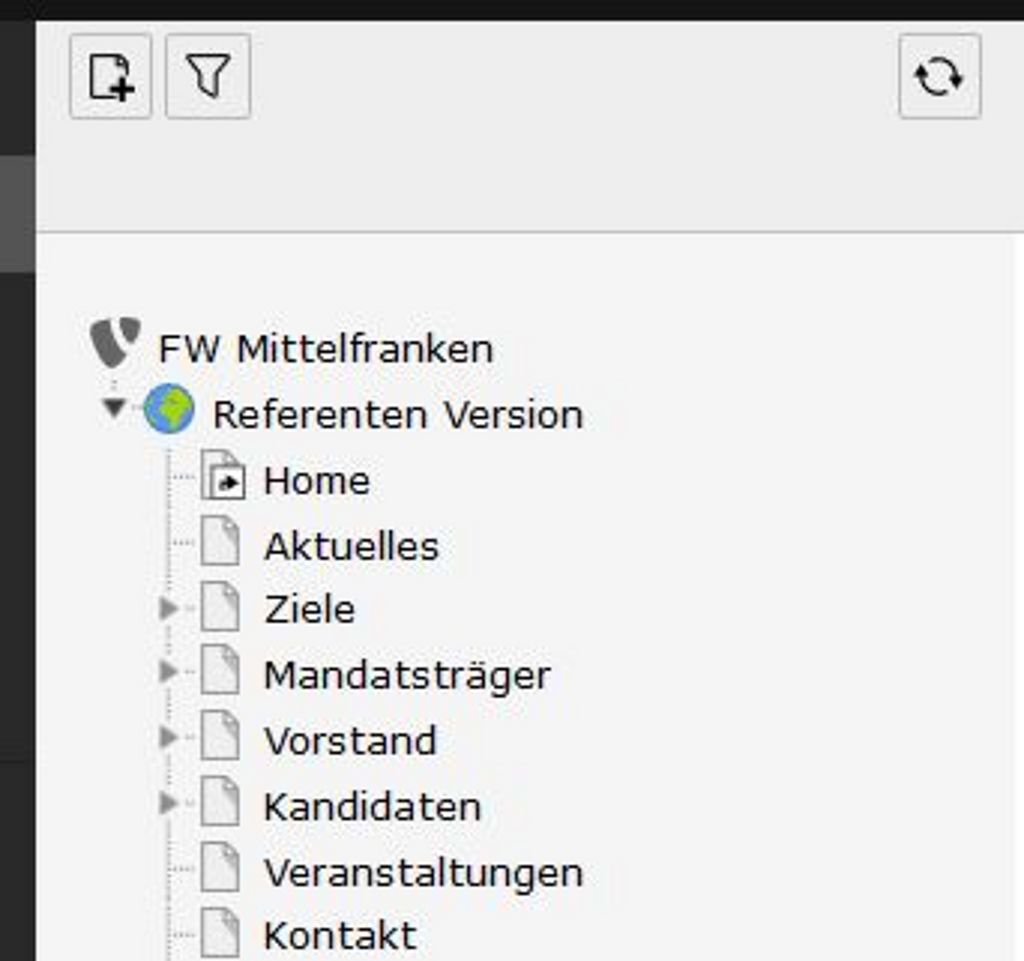Expand the Vorstand subtree
Viewport: 1024px width, 961px height.
(168, 737)
